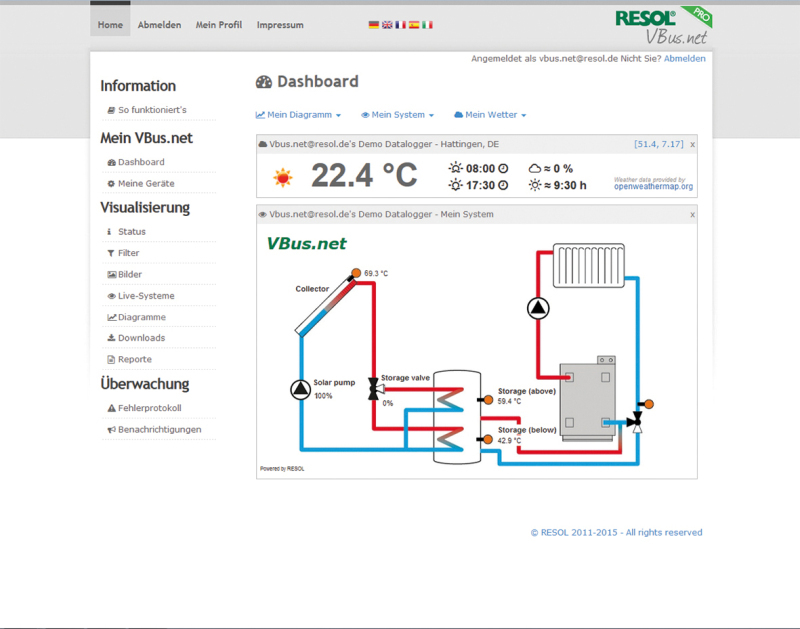Open So funktioniert's in the sidebar
Screen dimensions: 800x629
coord(152,110)
